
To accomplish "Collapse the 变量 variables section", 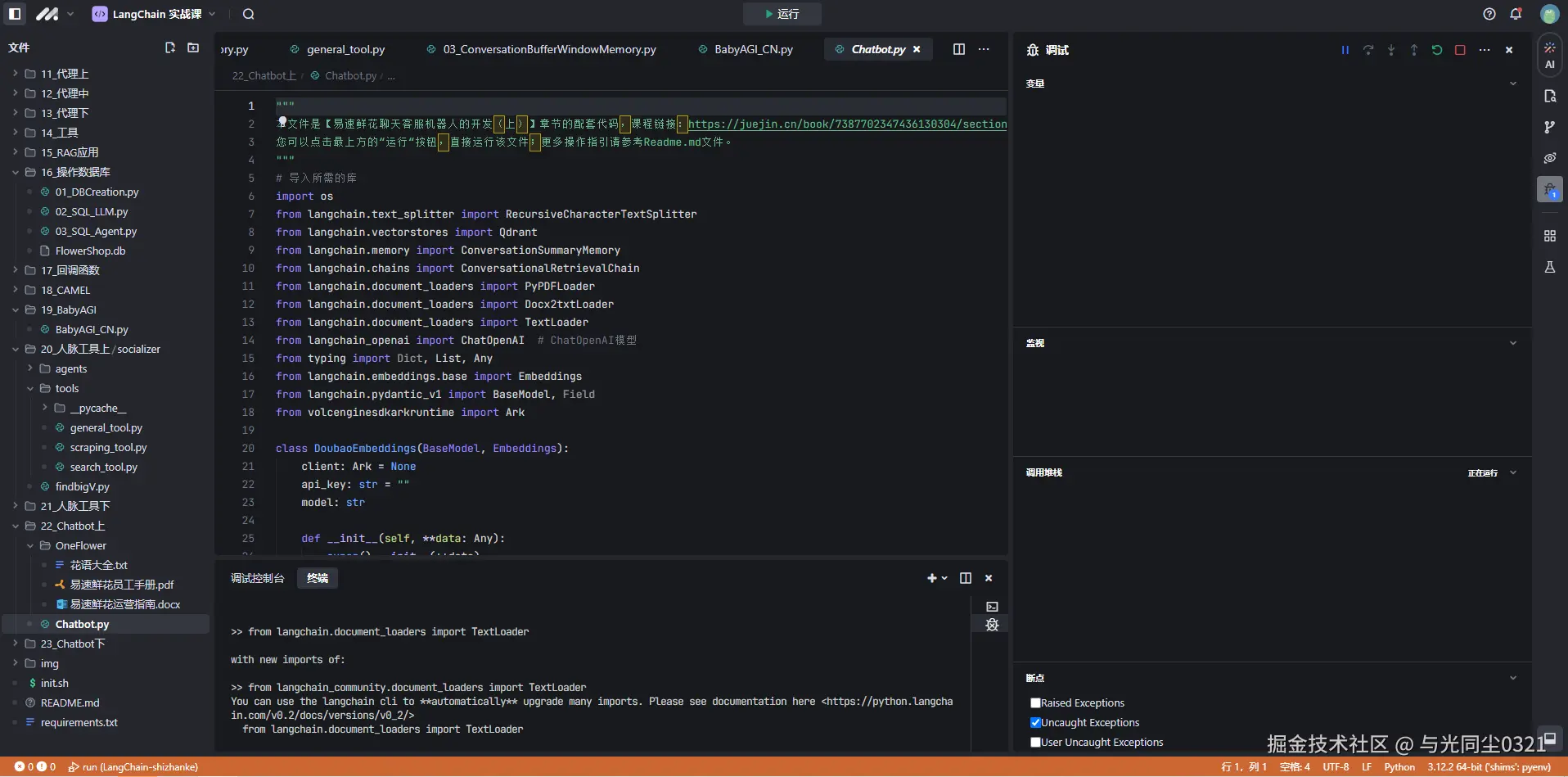I will click(1512, 84).
